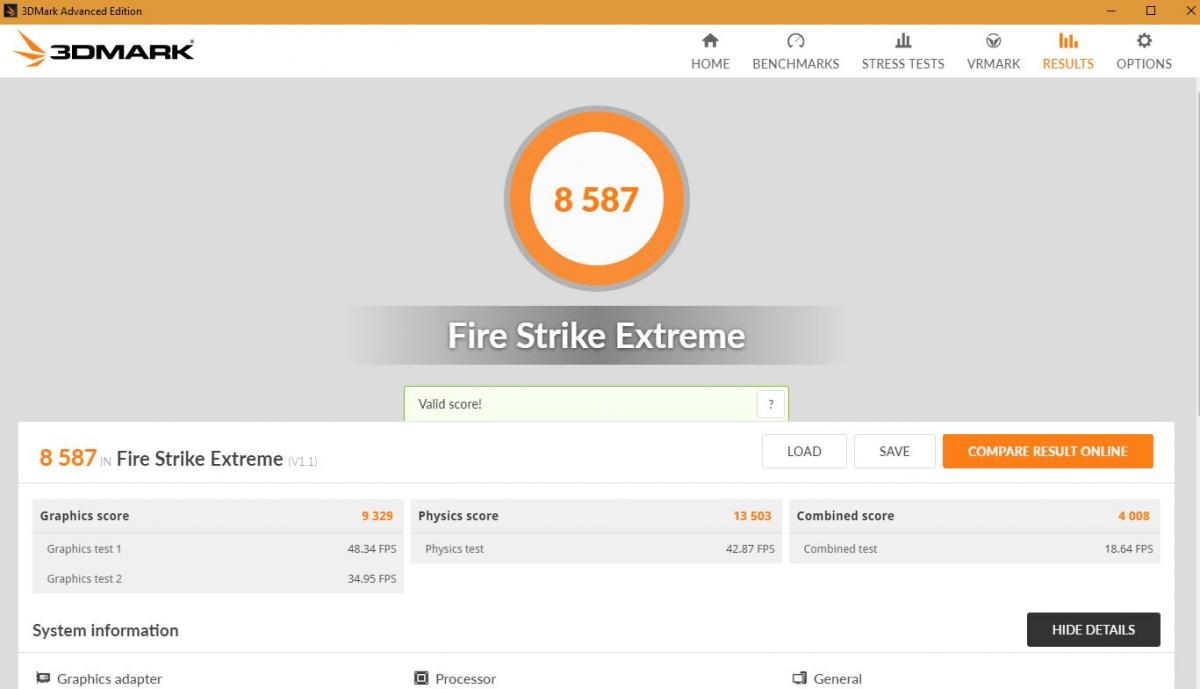
Task: Click the Stress Tests bar chart icon
Action: (x=903, y=41)
